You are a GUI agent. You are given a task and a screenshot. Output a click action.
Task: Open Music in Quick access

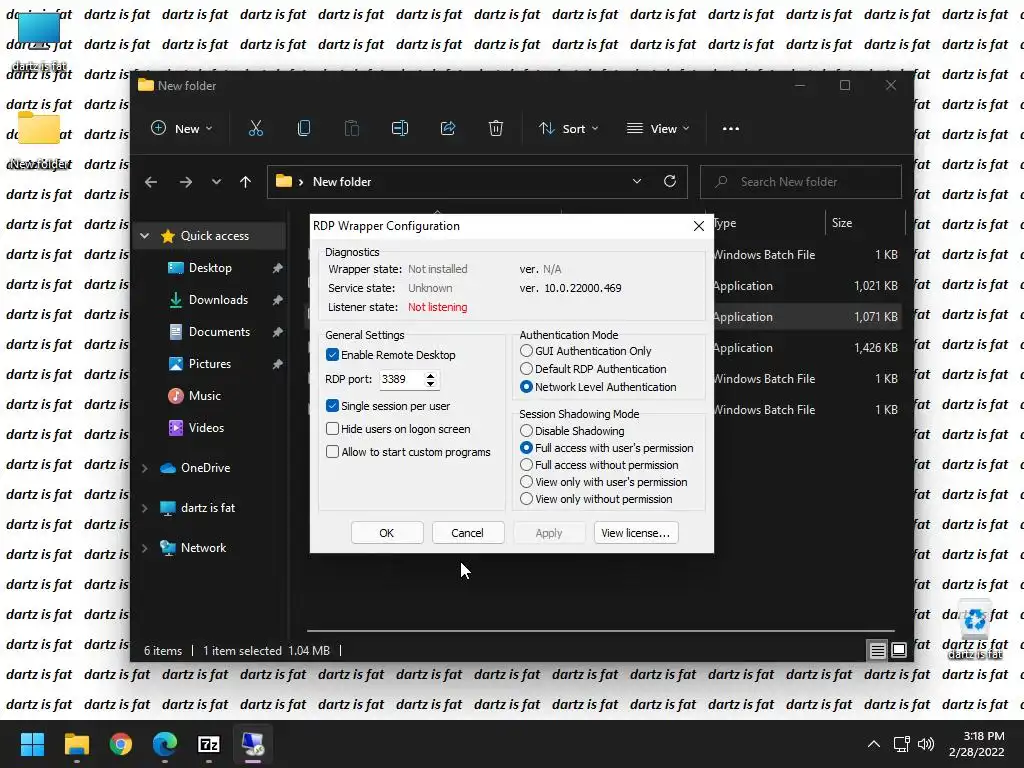(x=204, y=396)
